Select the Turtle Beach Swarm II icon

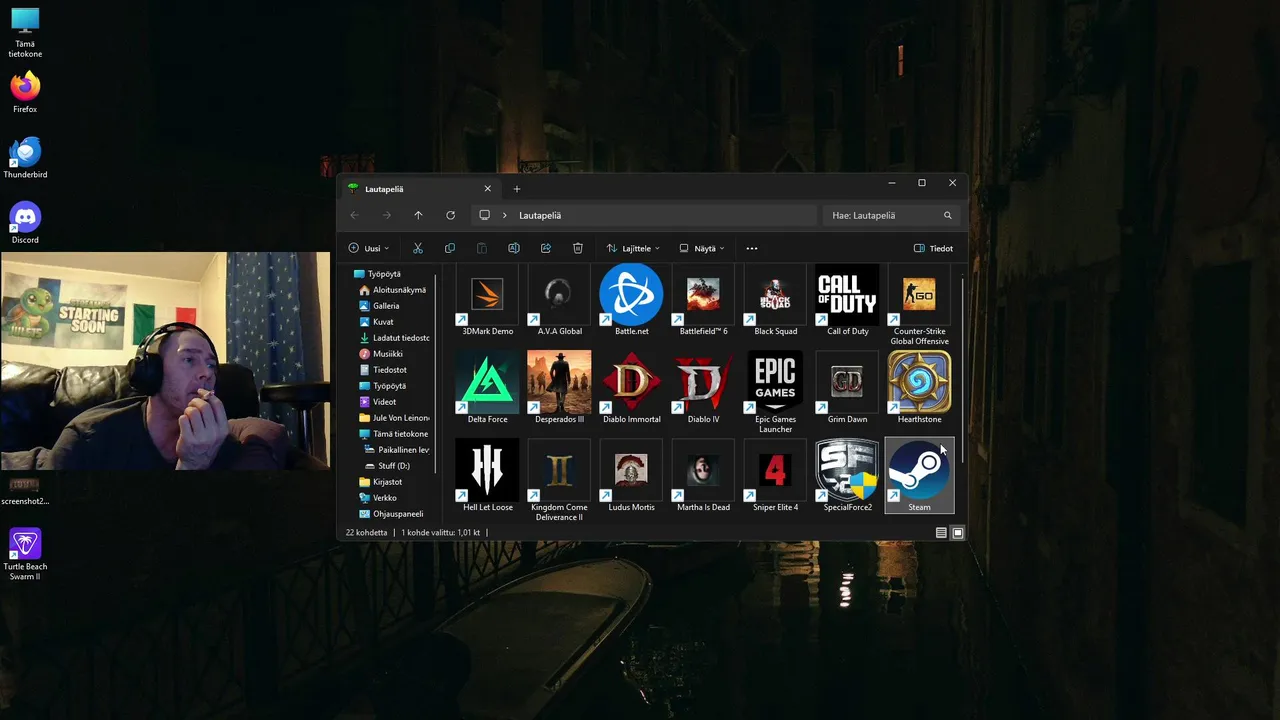[25, 554]
